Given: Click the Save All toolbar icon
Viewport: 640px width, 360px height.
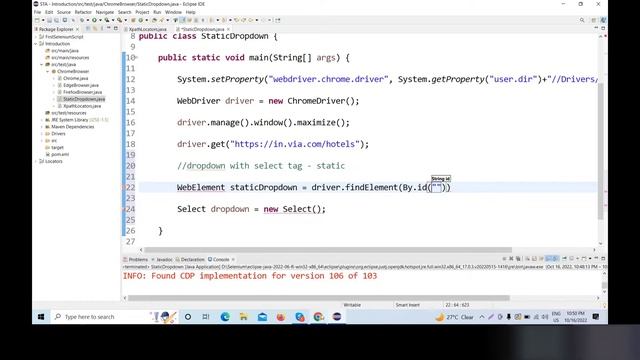Looking at the screenshot, I should tap(57, 20).
